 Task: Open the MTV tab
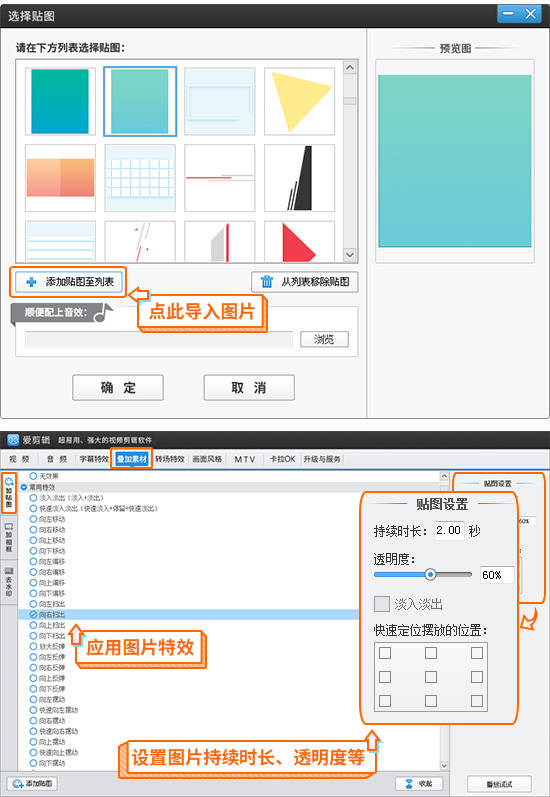click(x=245, y=459)
